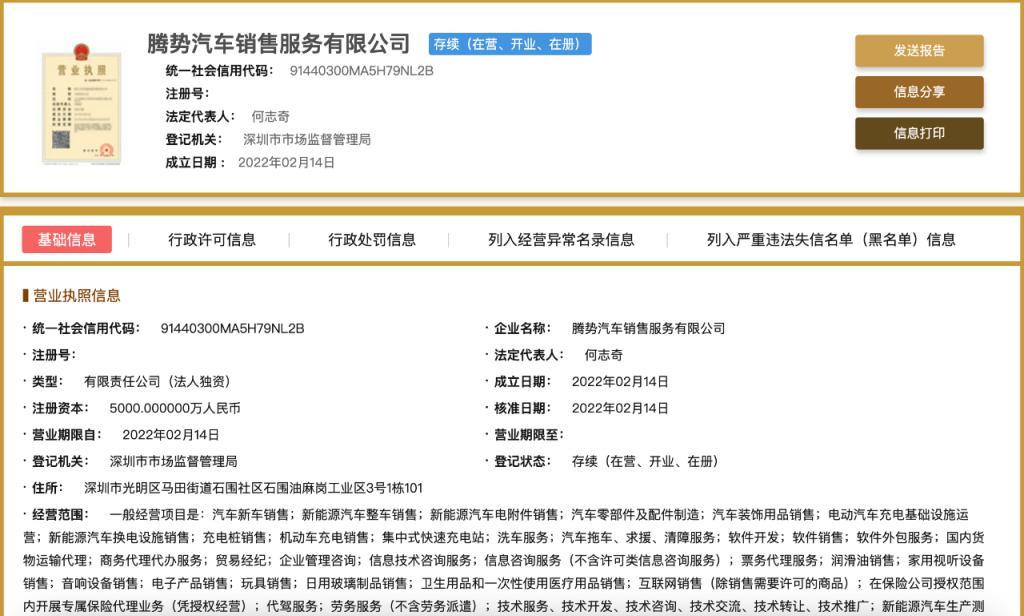Click the legal representative name 何志奇 in the header

pos(270,116)
